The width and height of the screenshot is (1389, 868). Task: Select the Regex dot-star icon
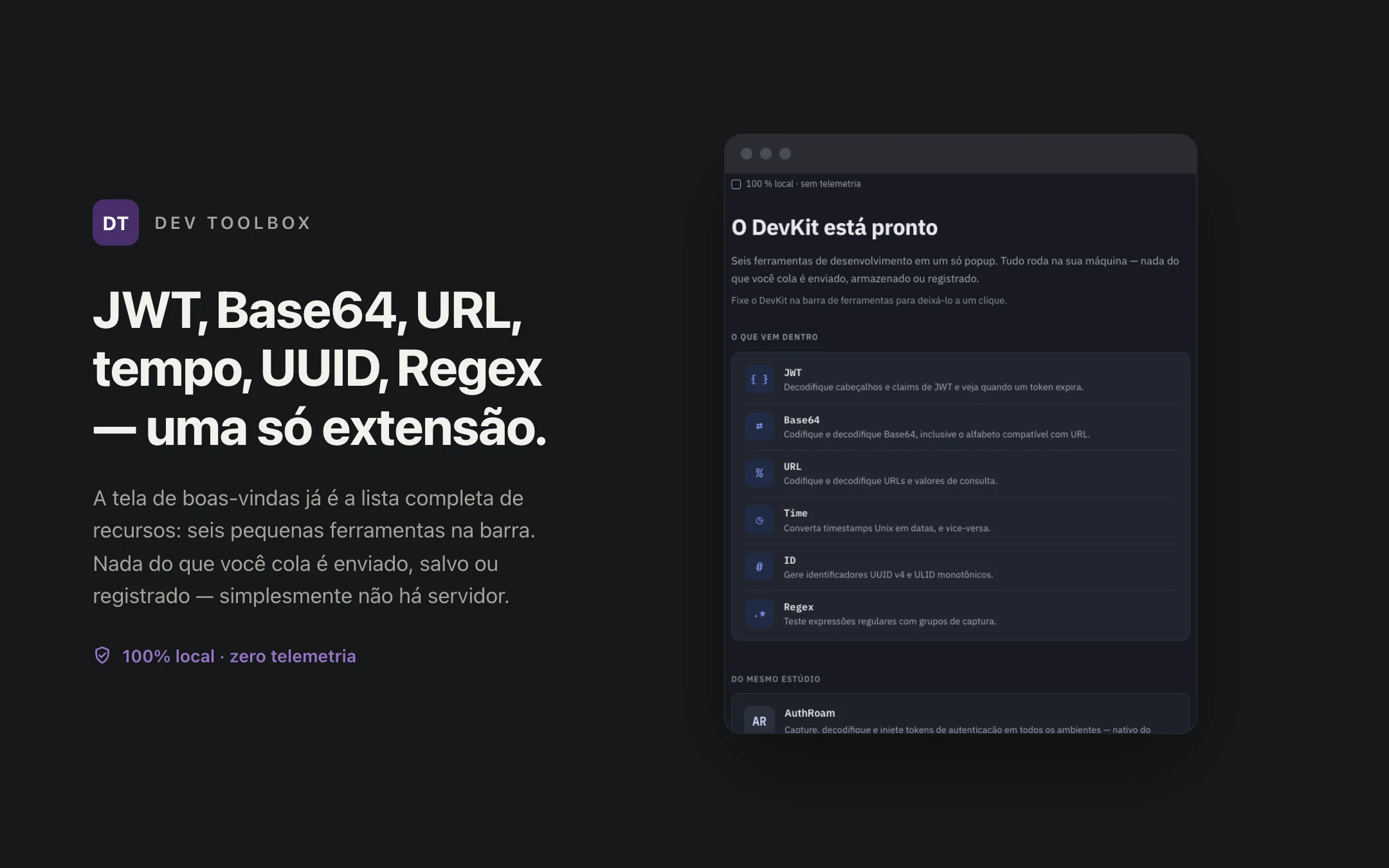click(759, 614)
